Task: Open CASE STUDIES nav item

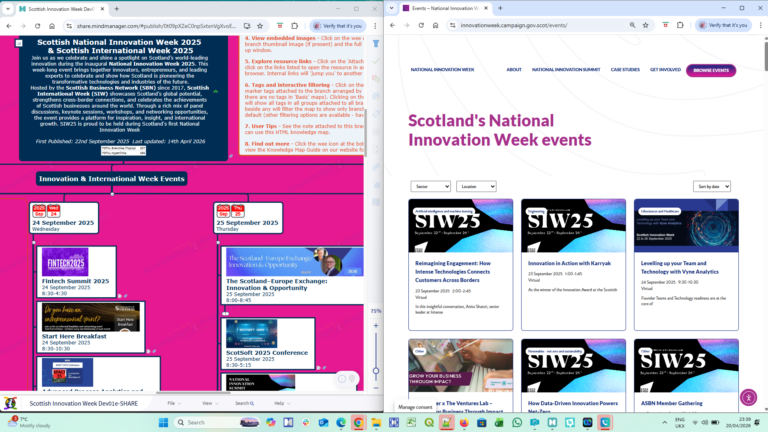Action: [x=625, y=70]
